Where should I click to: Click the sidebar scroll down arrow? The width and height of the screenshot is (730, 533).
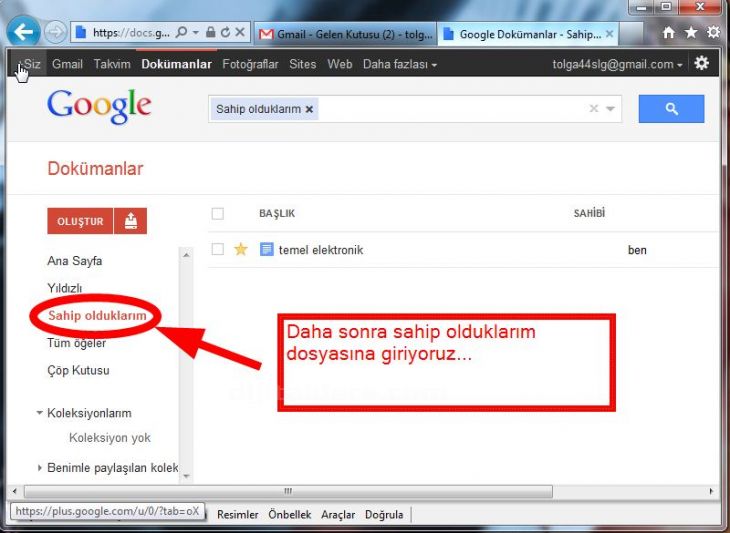point(186,476)
